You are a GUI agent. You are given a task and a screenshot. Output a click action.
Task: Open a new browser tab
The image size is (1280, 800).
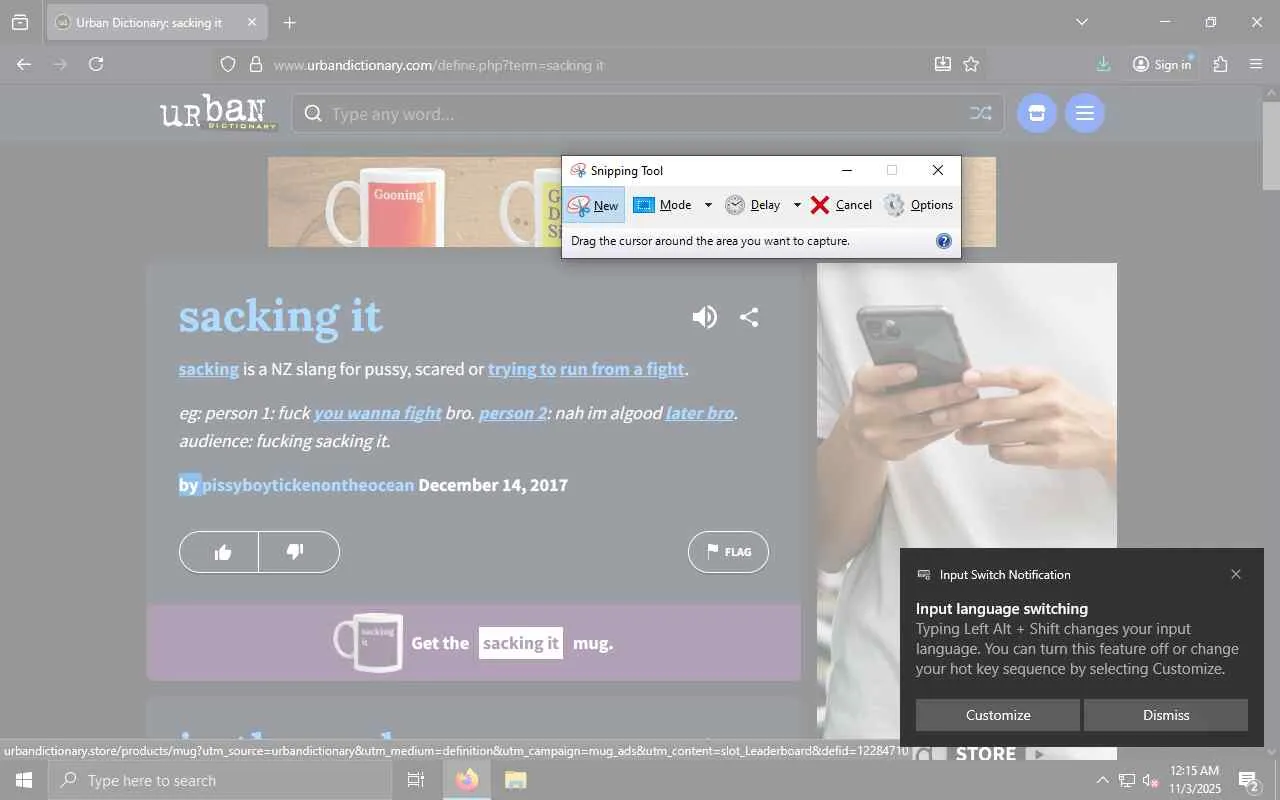(290, 22)
